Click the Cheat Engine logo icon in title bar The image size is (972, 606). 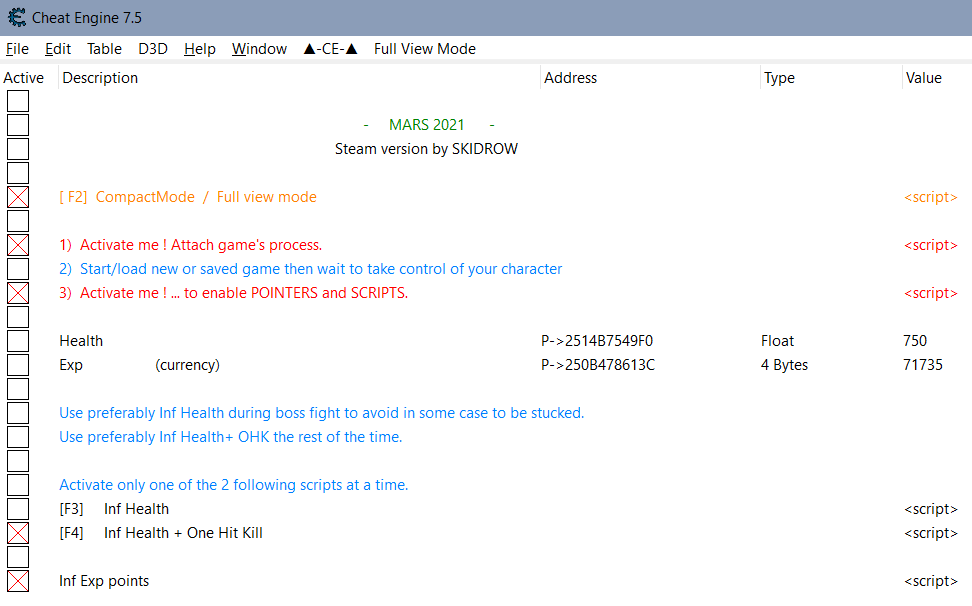click(17, 17)
